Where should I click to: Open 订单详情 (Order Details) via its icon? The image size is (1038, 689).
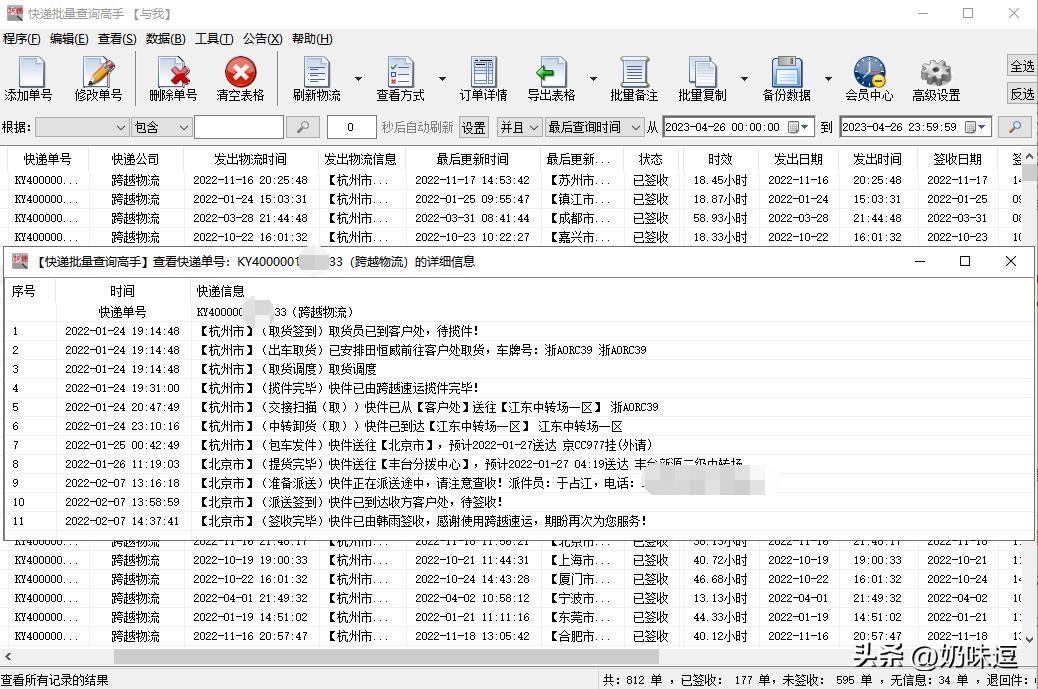click(483, 76)
